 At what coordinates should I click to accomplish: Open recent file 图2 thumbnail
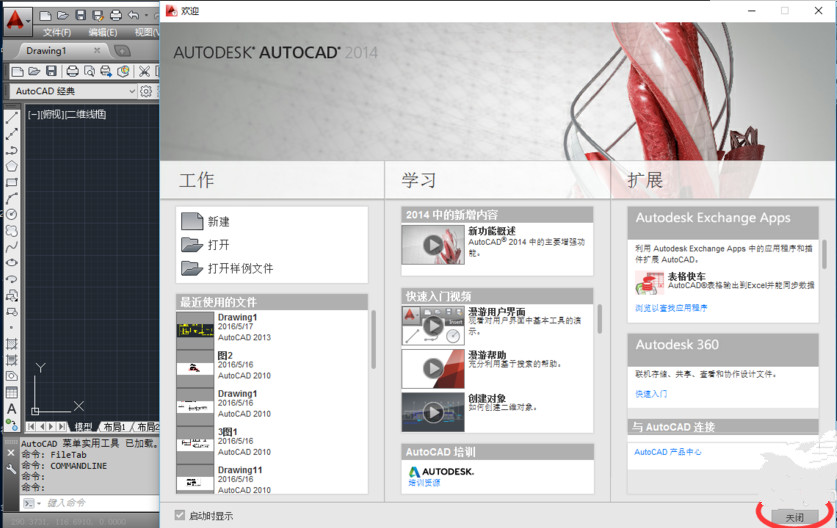[195, 368]
